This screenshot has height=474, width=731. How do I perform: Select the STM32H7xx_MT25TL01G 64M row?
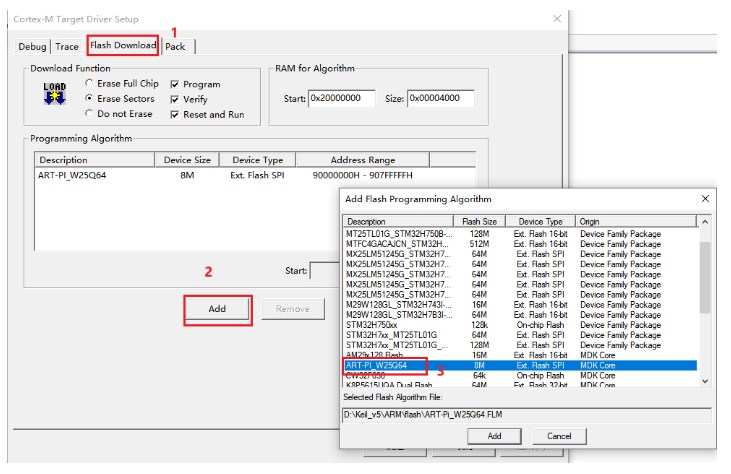pos(520,335)
